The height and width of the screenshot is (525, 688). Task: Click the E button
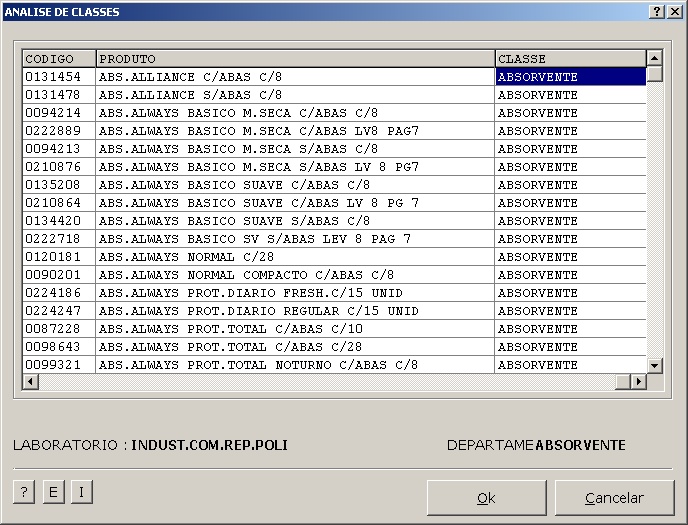54,492
